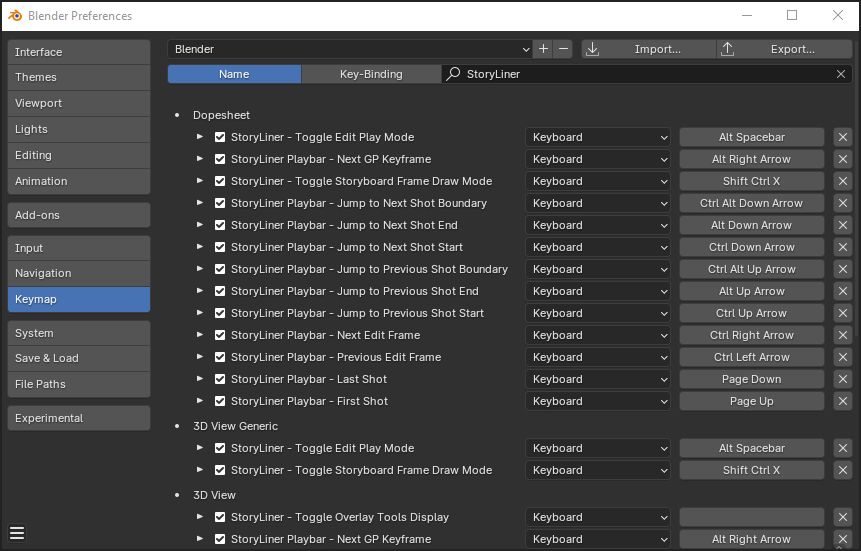Click the minus icon to remove keymap preset
The image size is (861, 551).
[x=563, y=49]
